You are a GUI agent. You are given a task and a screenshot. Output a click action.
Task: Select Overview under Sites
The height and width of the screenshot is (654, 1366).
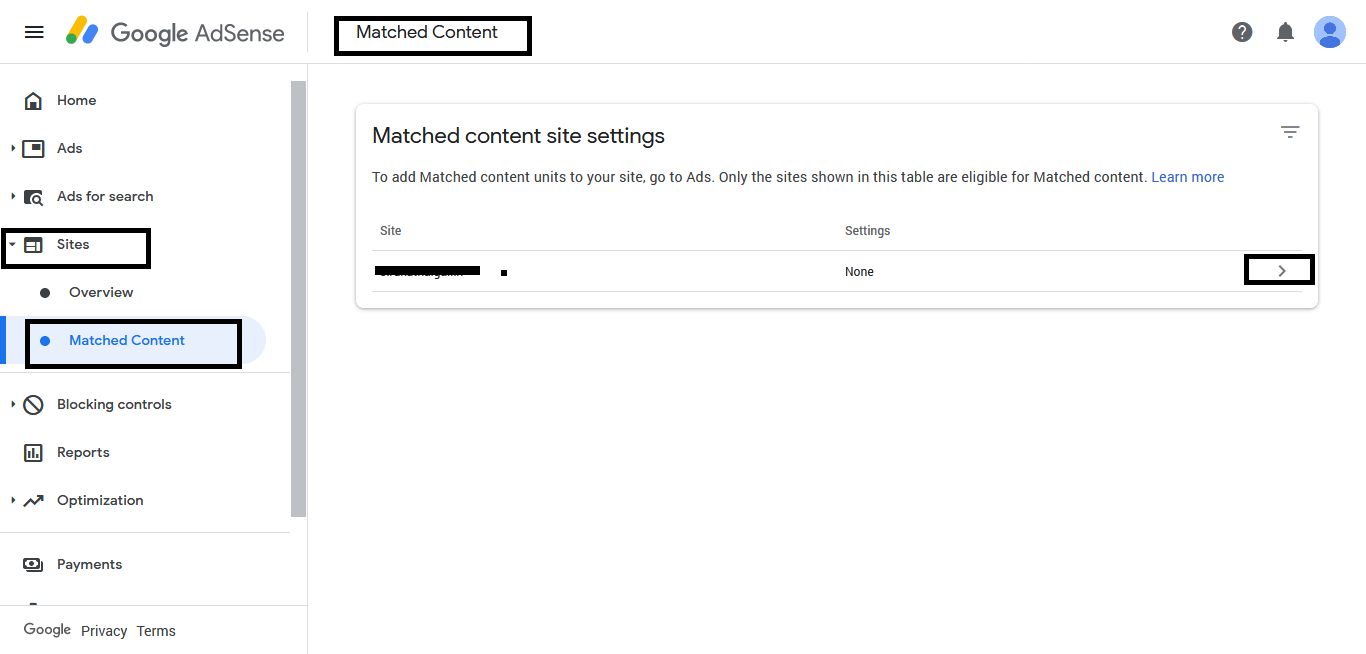click(101, 292)
